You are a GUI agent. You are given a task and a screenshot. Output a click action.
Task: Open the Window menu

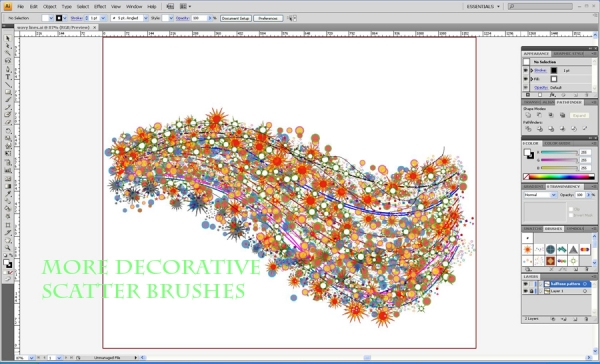134,7
